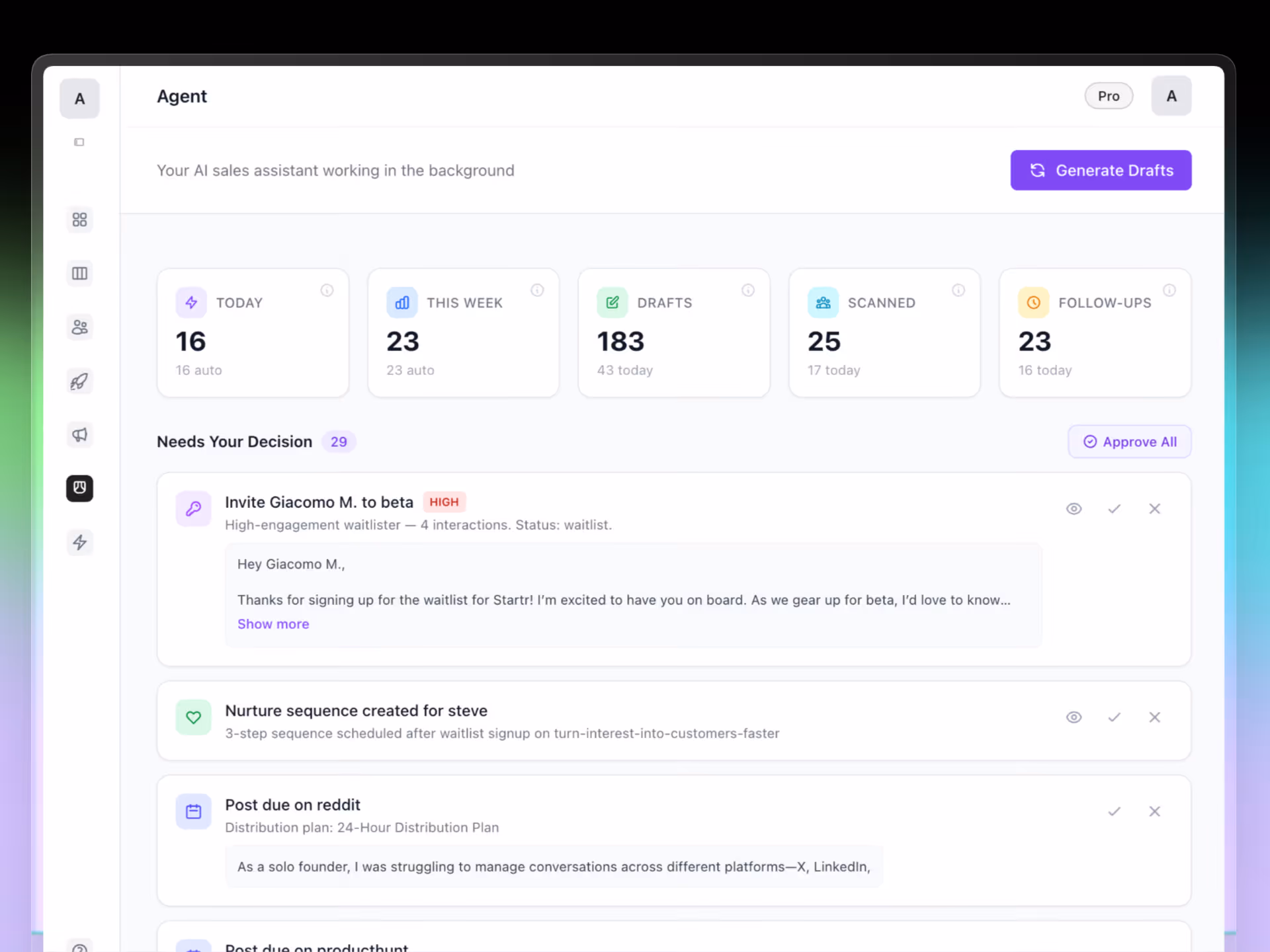Open the user avatar A menu

pos(1171,96)
